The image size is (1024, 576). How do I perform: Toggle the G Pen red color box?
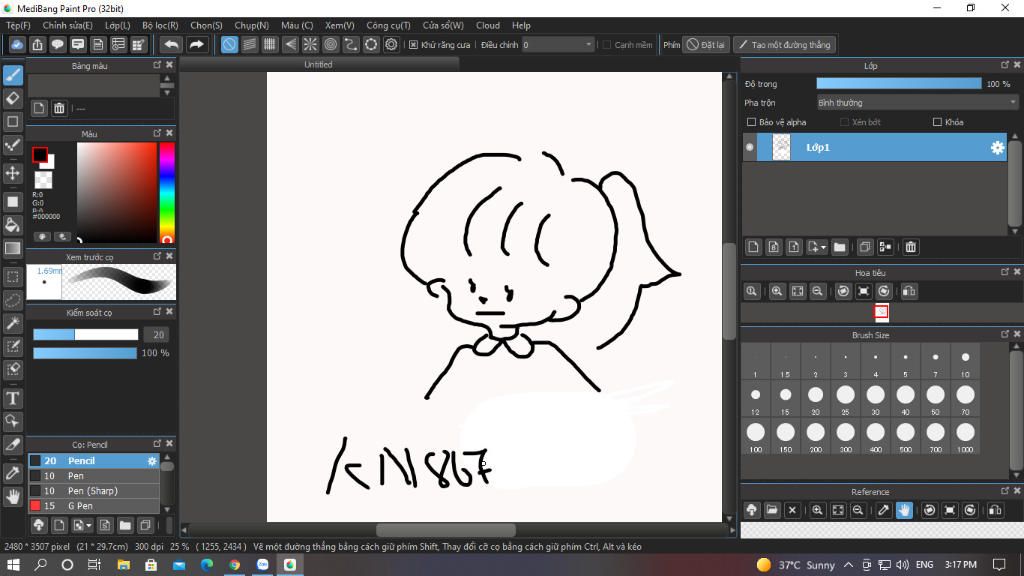point(35,505)
